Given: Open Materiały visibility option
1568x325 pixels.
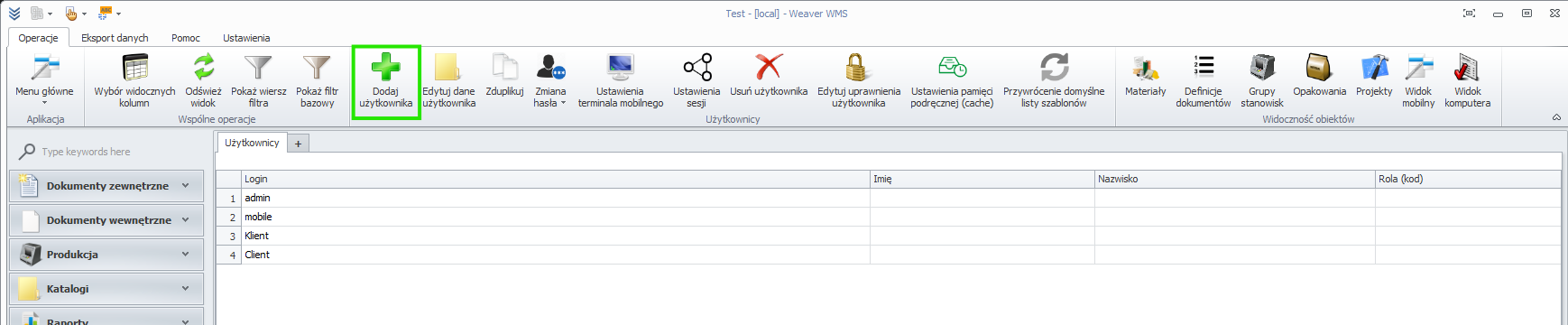Looking at the screenshot, I should point(1146,74).
